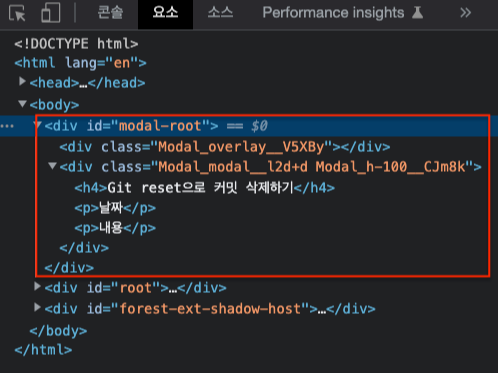Image resolution: width=498 pixels, height=373 pixels.
Task: Expand the forest-ext-shadow-host div
Action: [37, 307]
